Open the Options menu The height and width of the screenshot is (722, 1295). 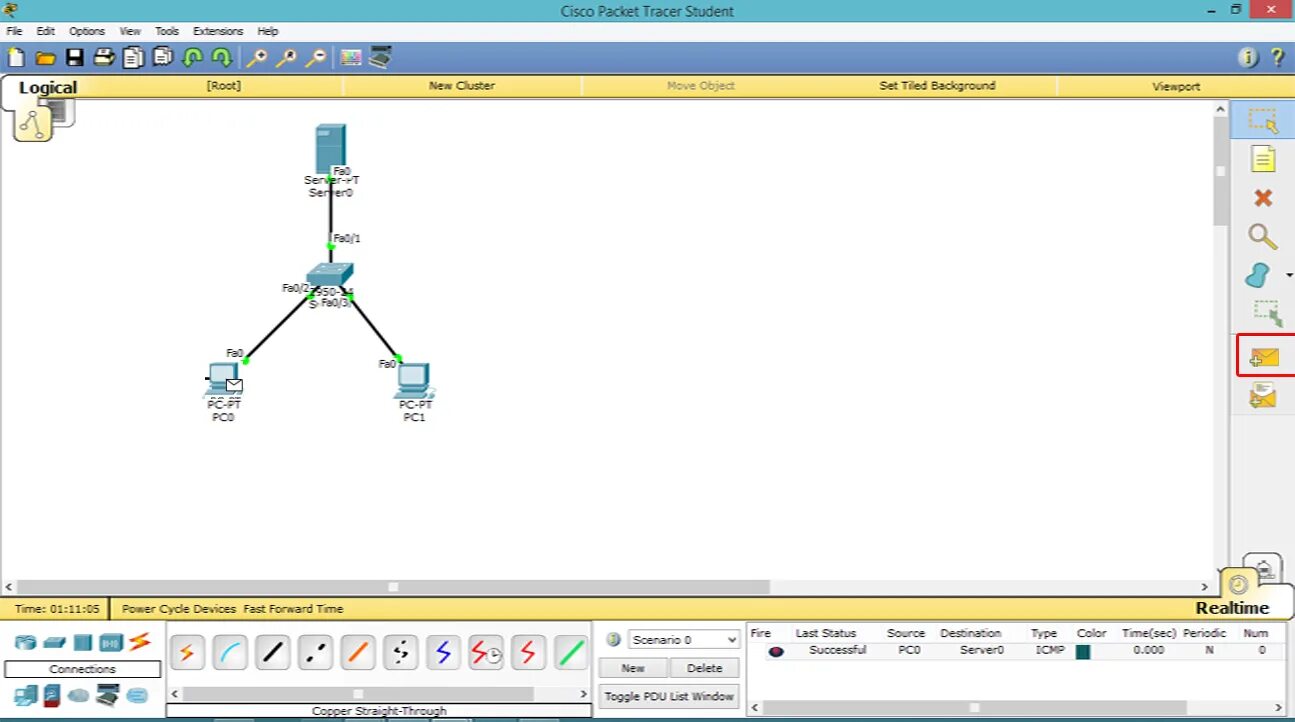[x=86, y=31]
